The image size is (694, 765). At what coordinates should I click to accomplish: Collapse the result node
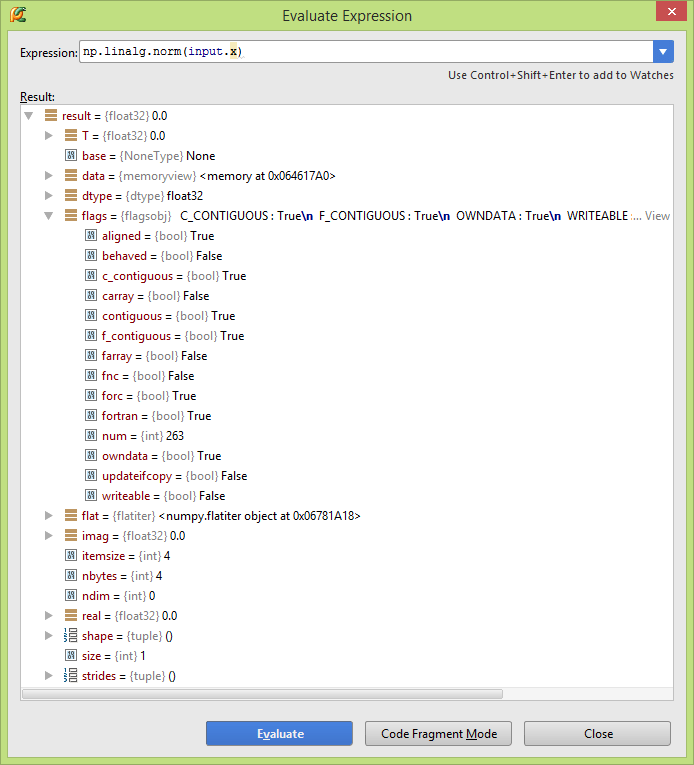(29, 116)
